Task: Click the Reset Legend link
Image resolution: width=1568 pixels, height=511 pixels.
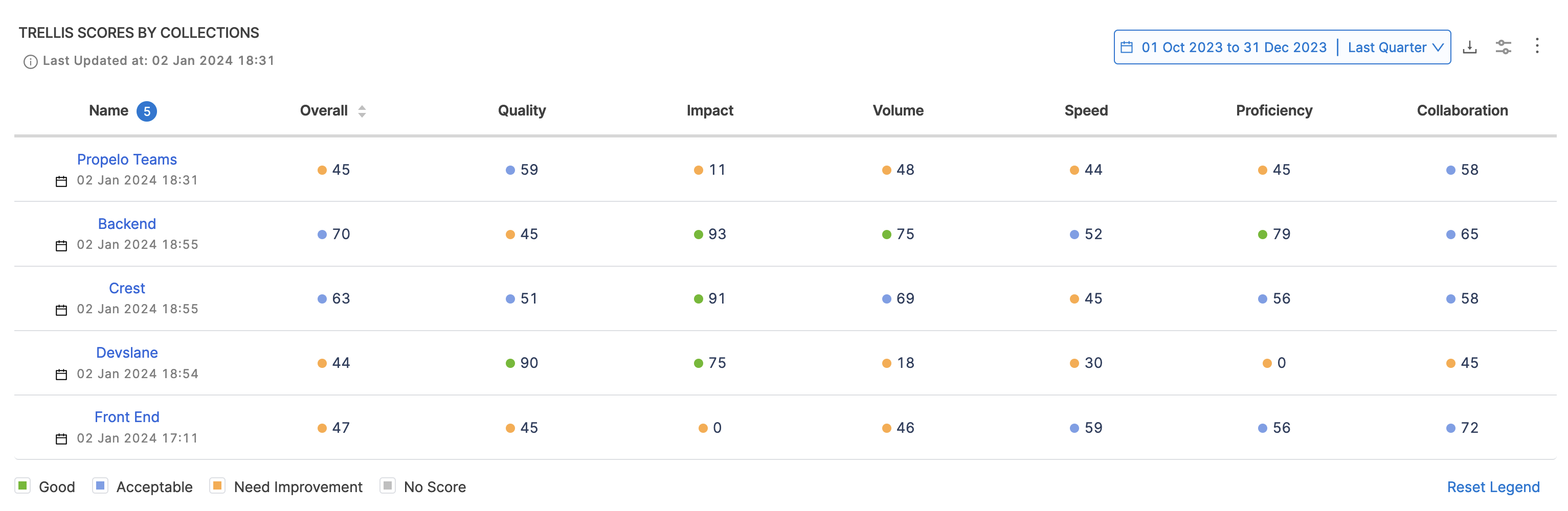Action: click(1492, 487)
